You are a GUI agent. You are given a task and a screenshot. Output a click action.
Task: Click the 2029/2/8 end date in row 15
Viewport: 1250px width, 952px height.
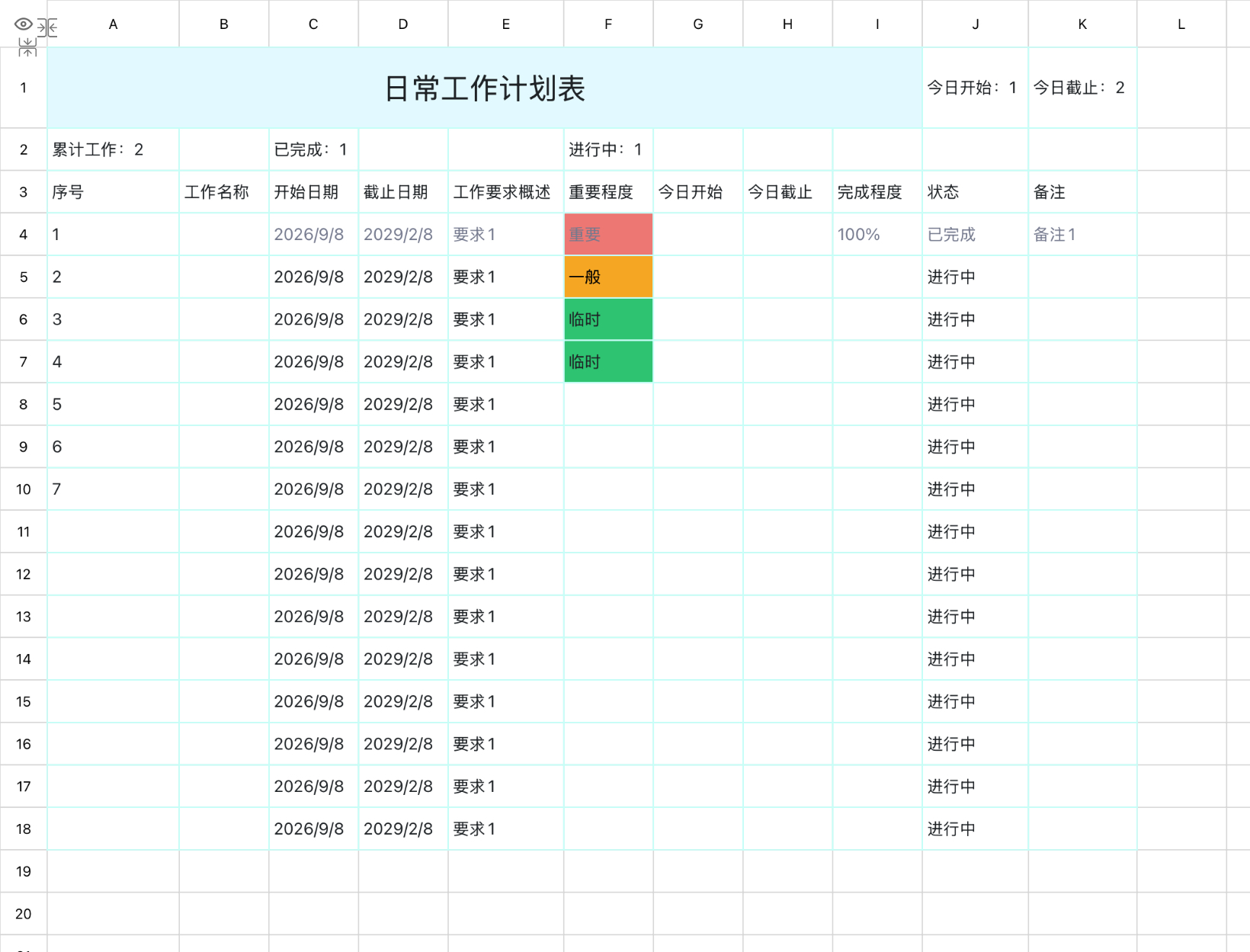(x=403, y=701)
